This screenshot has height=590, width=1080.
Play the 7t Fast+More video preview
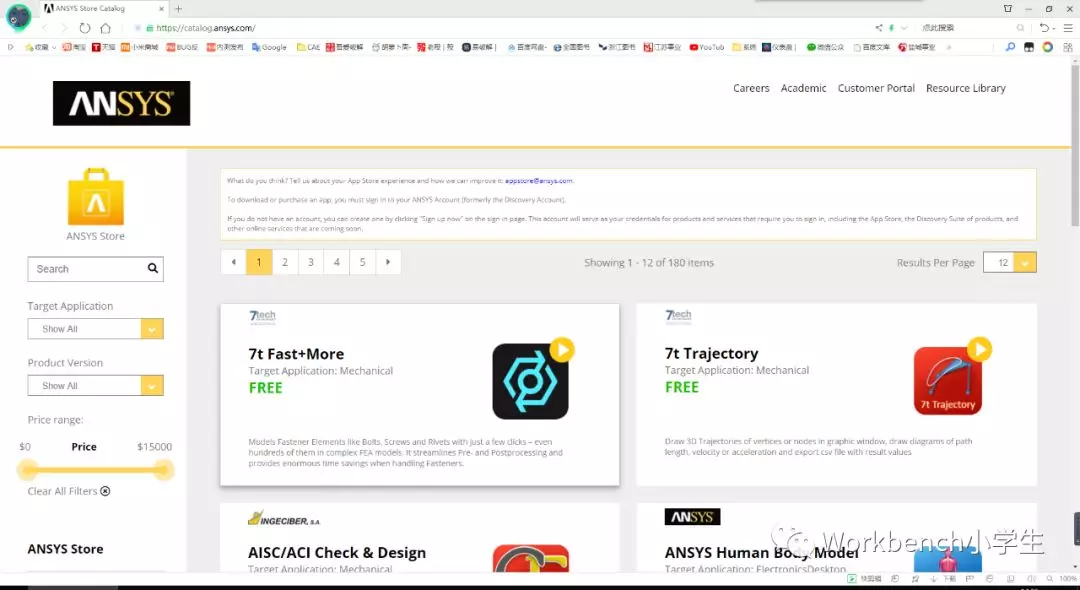pyautogui.click(x=562, y=350)
